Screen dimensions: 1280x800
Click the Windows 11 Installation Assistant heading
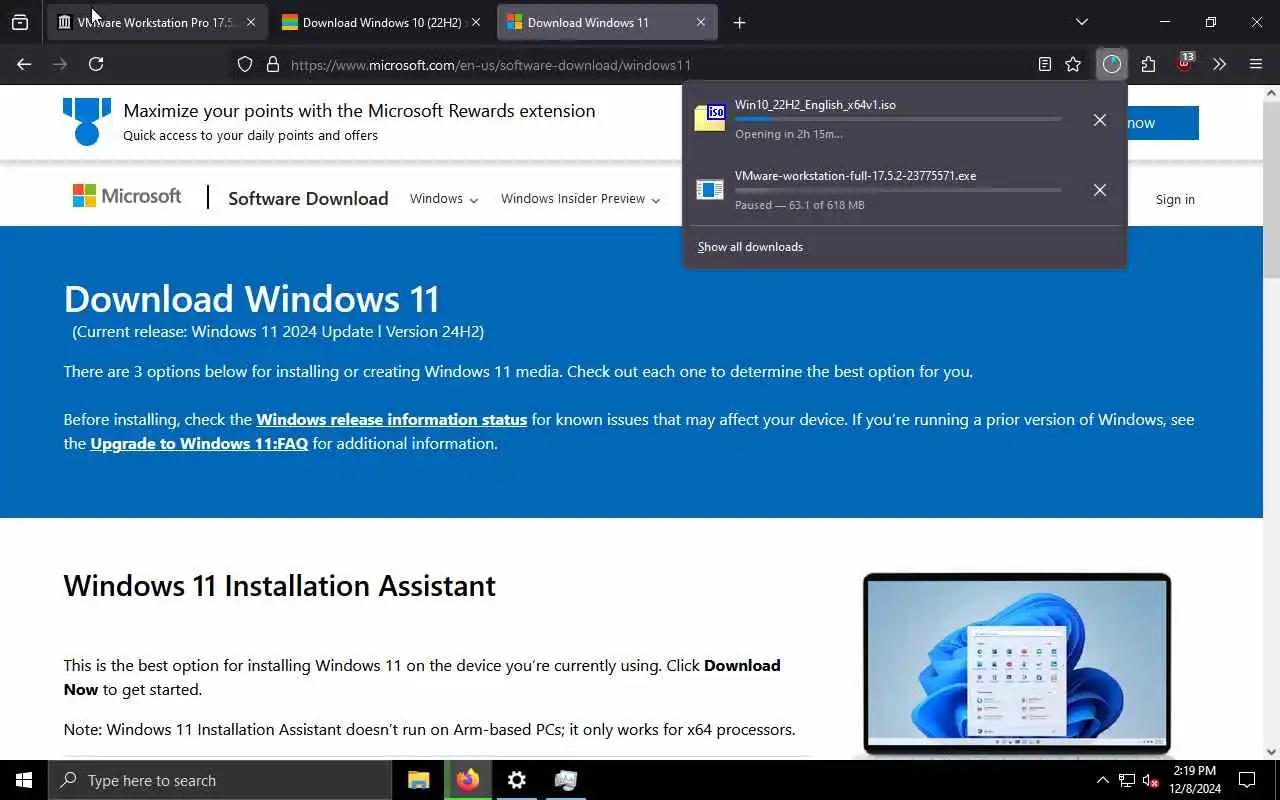point(279,585)
